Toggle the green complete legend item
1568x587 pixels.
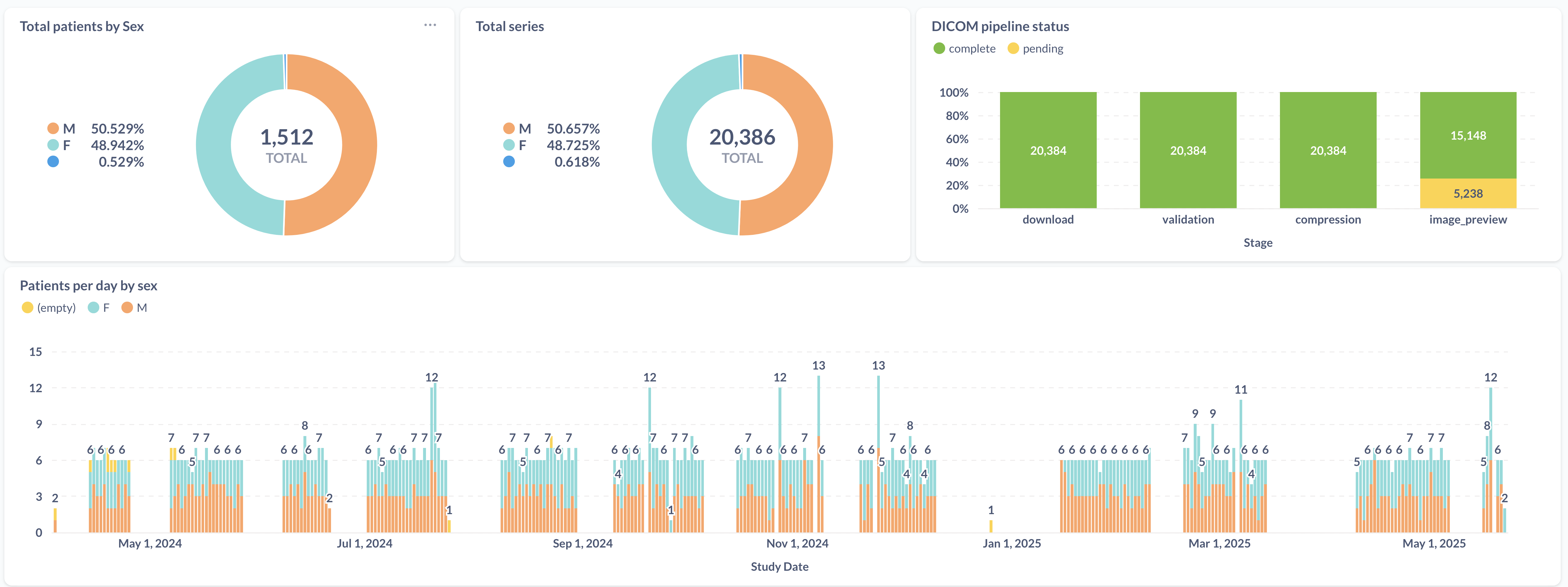(x=939, y=49)
